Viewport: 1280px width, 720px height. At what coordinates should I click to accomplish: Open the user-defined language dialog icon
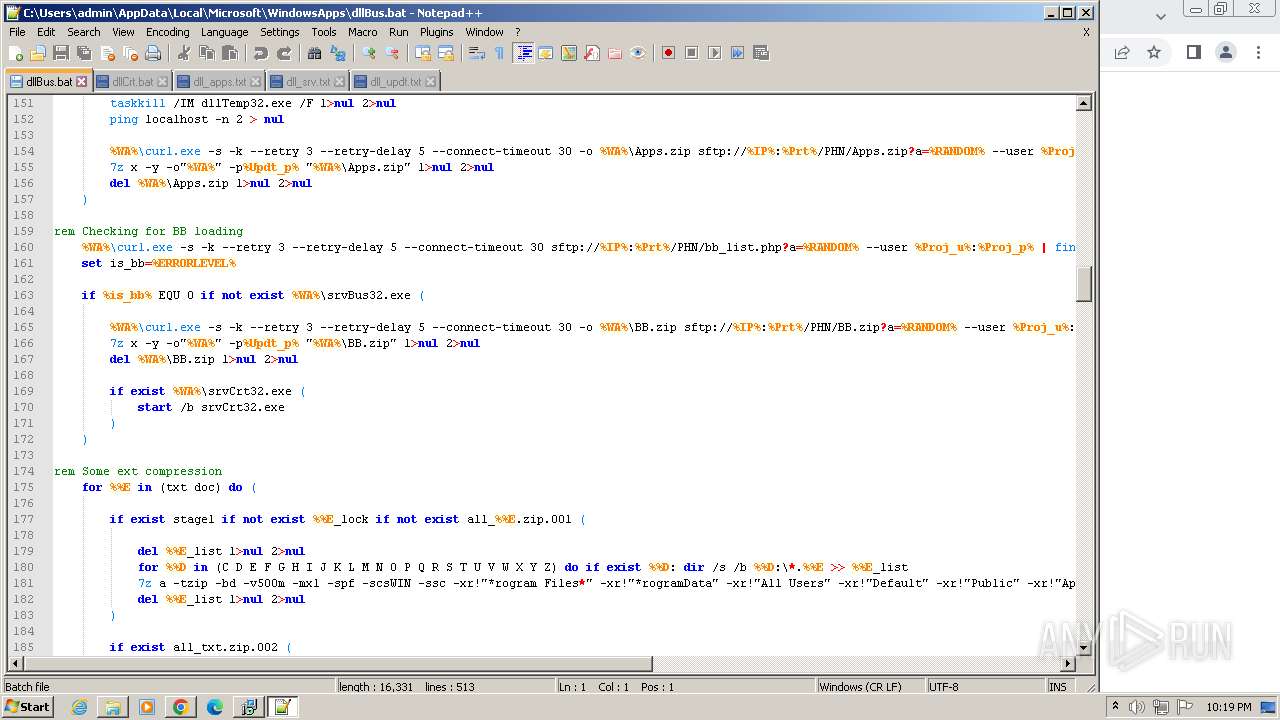546,53
